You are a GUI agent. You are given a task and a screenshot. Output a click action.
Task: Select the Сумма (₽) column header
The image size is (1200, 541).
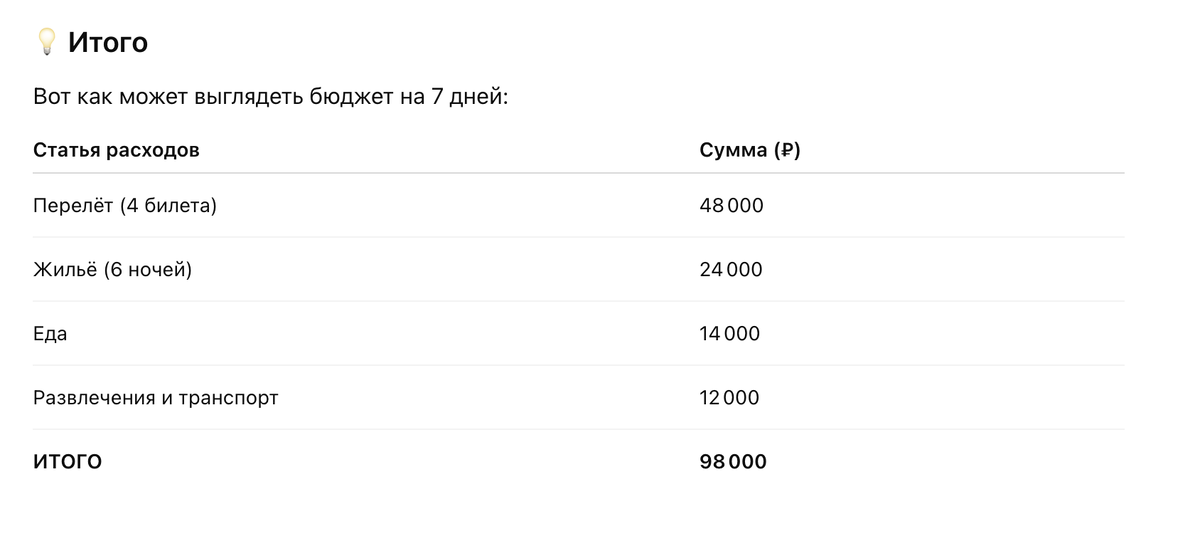(x=750, y=151)
